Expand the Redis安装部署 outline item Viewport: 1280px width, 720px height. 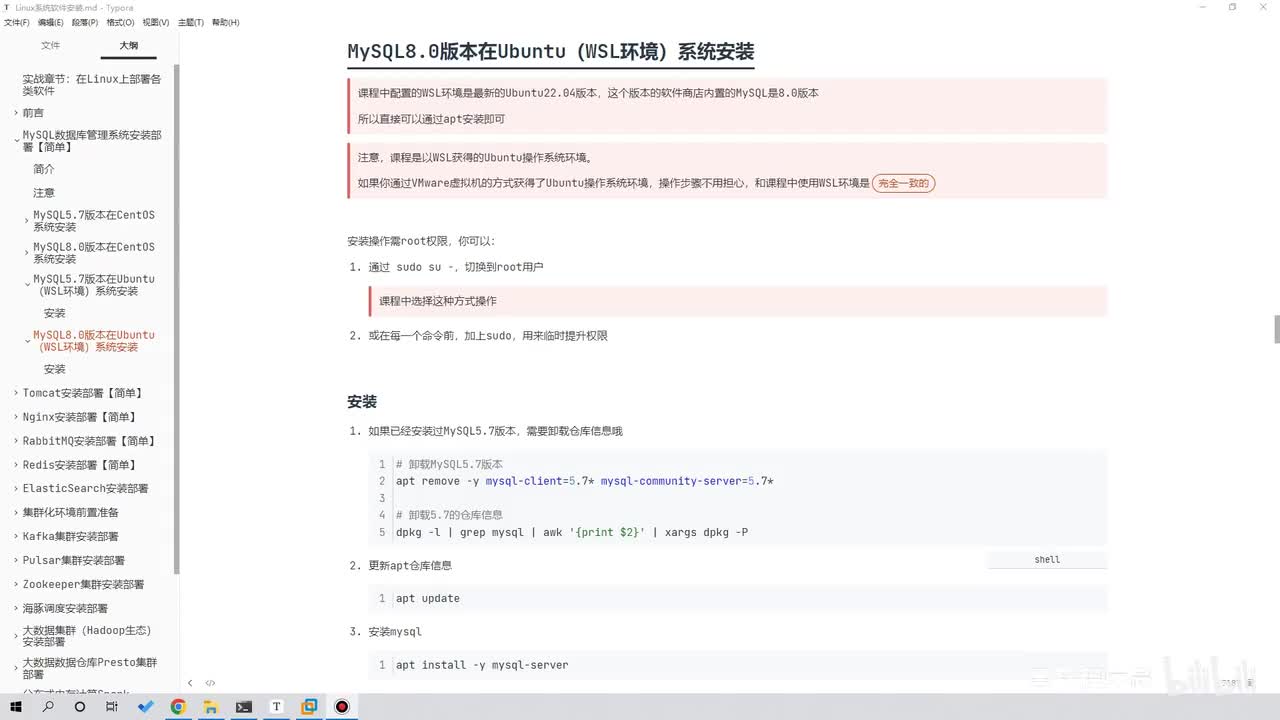point(16,465)
